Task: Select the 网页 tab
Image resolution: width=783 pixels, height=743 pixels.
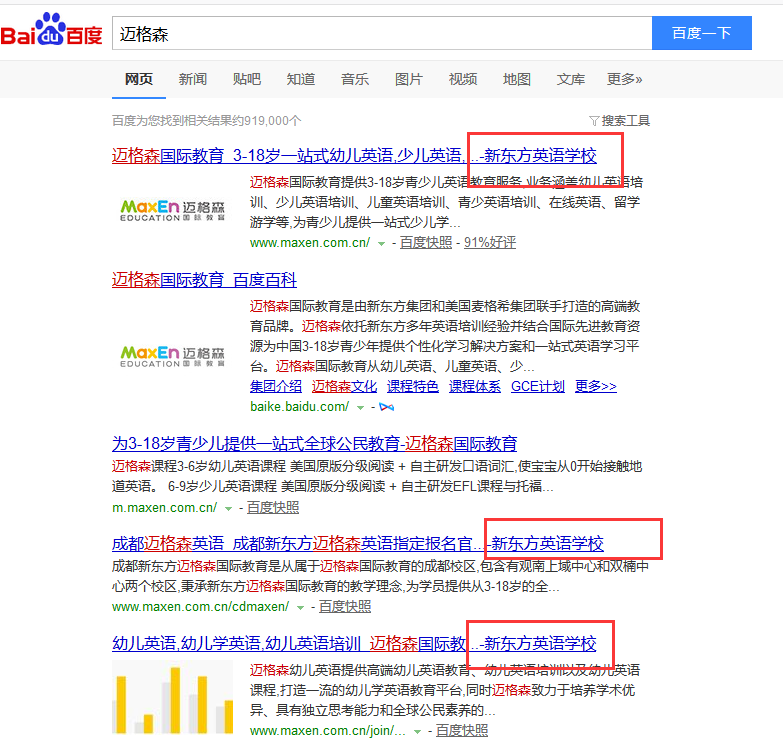Action: coord(139,79)
